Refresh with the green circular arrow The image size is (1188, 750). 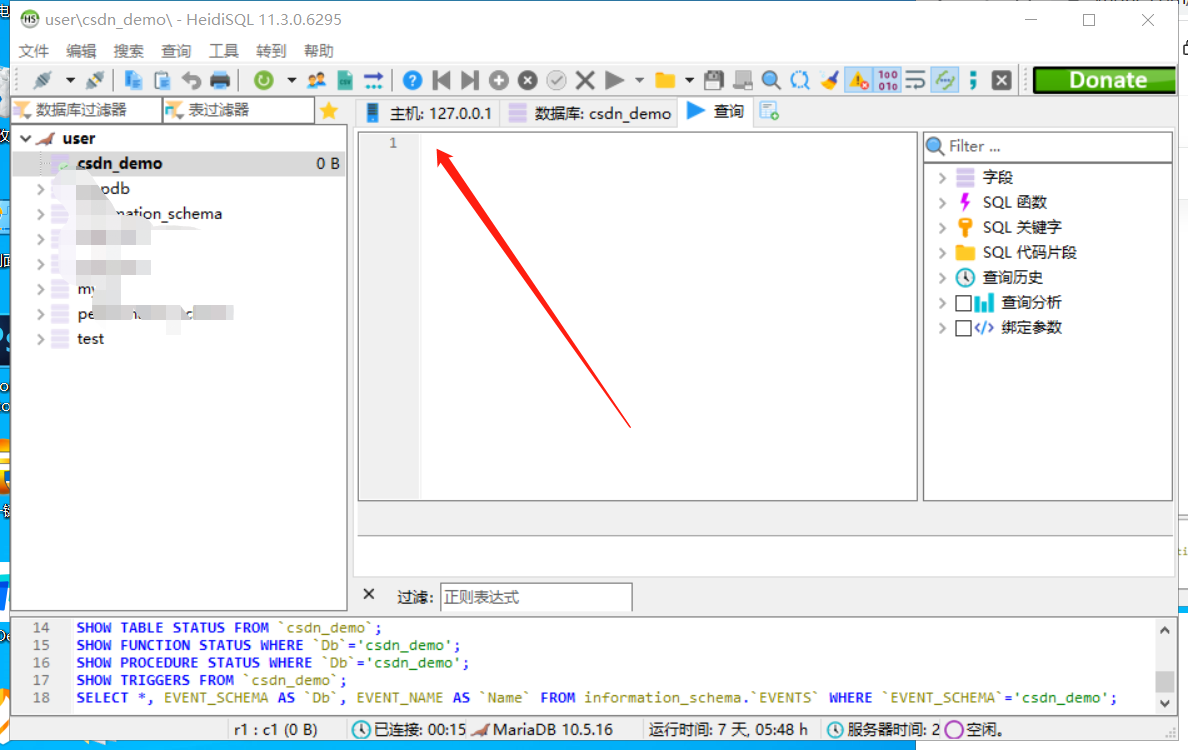click(x=264, y=80)
